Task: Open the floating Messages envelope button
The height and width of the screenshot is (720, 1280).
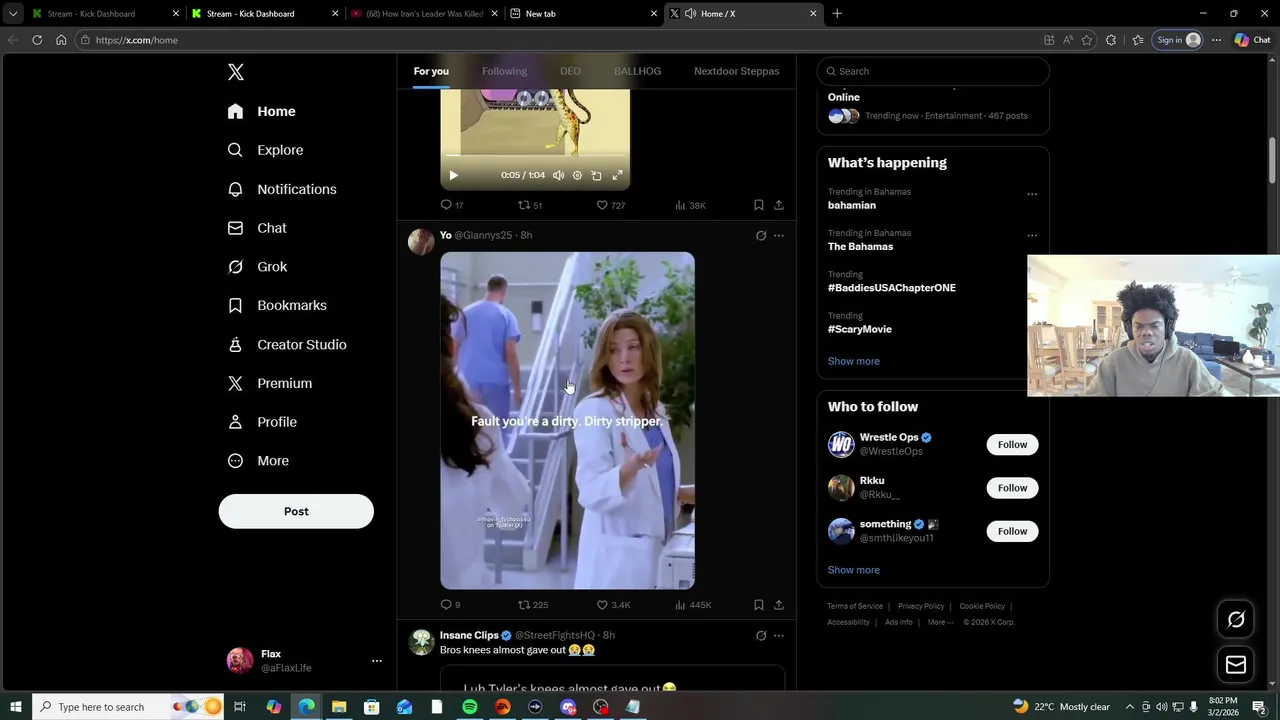Action: coord(1236,665)
